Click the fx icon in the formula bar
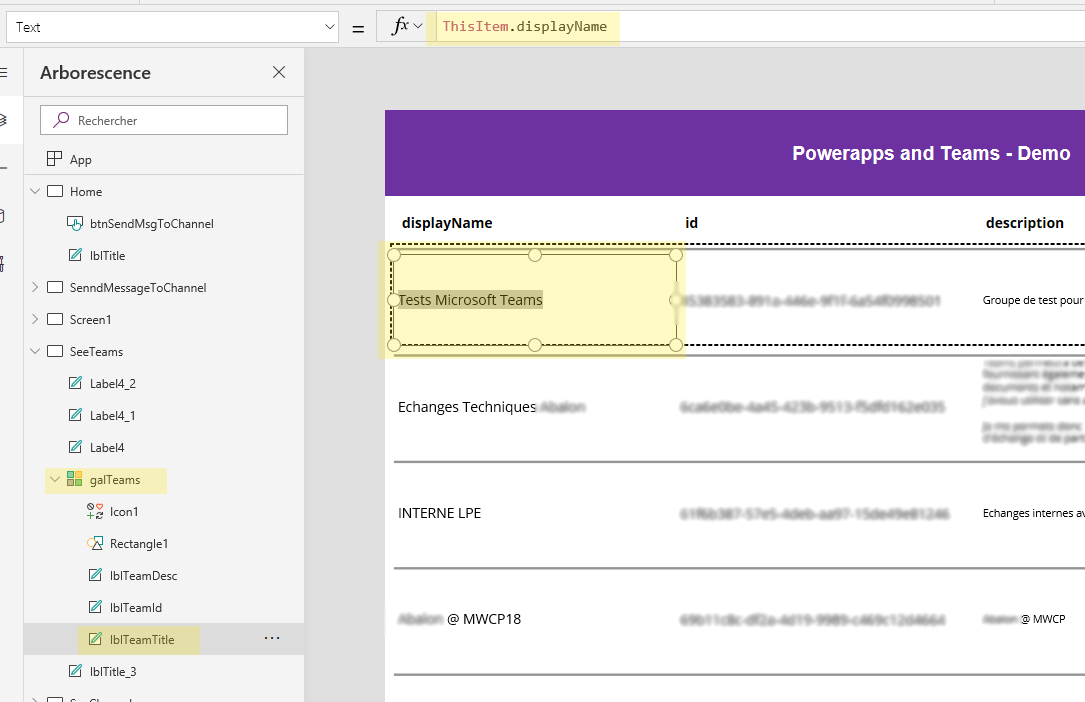 pos(397,27)
